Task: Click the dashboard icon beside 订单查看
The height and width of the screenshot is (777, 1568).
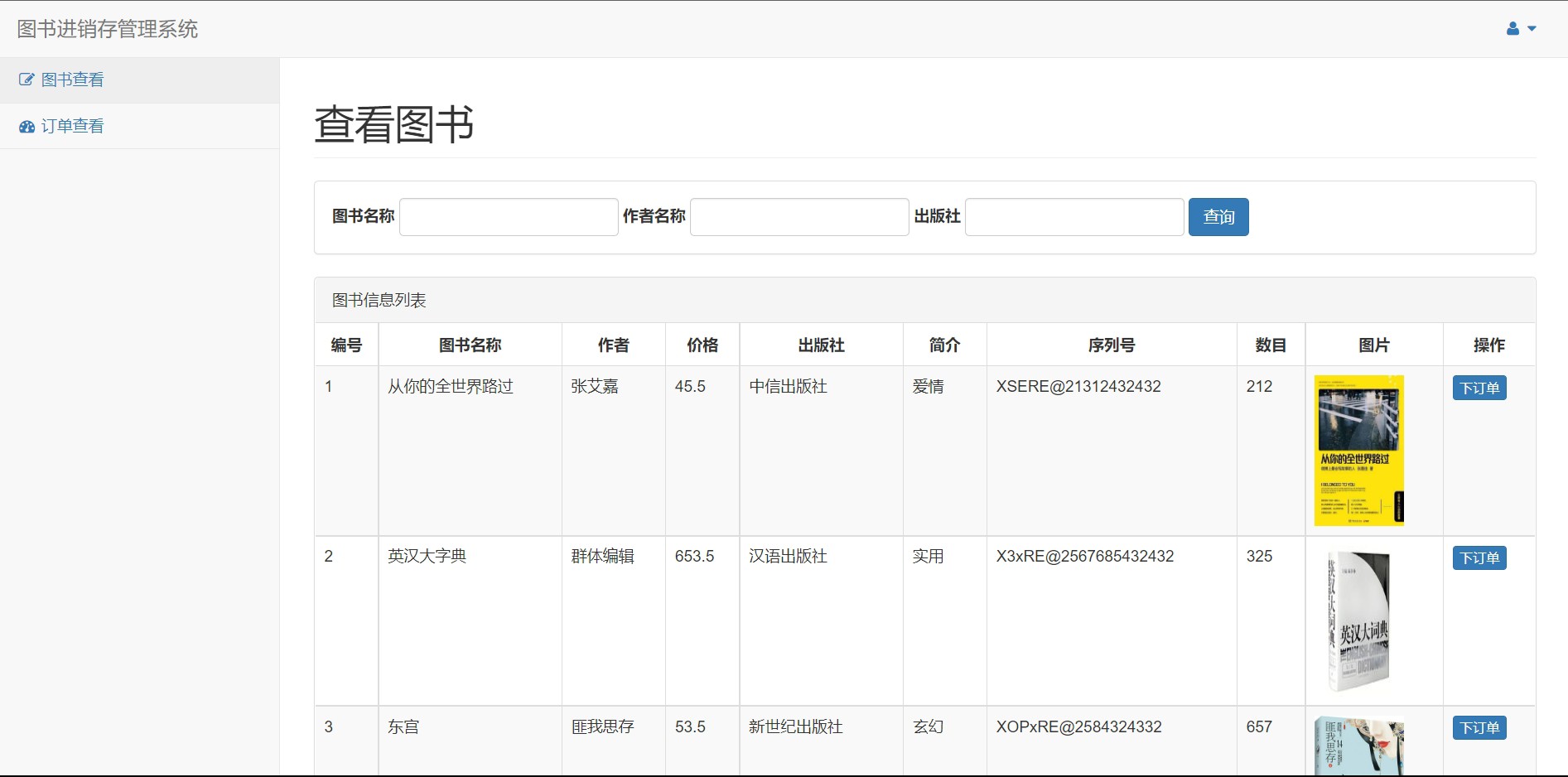Action: tap(27, 127)
